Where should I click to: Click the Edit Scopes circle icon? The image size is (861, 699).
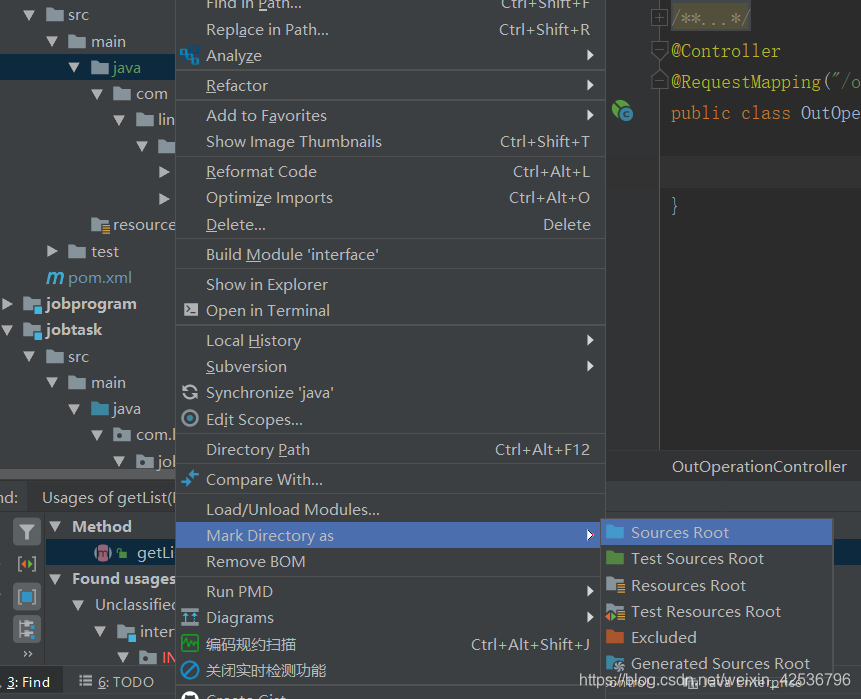click(190, 418)
